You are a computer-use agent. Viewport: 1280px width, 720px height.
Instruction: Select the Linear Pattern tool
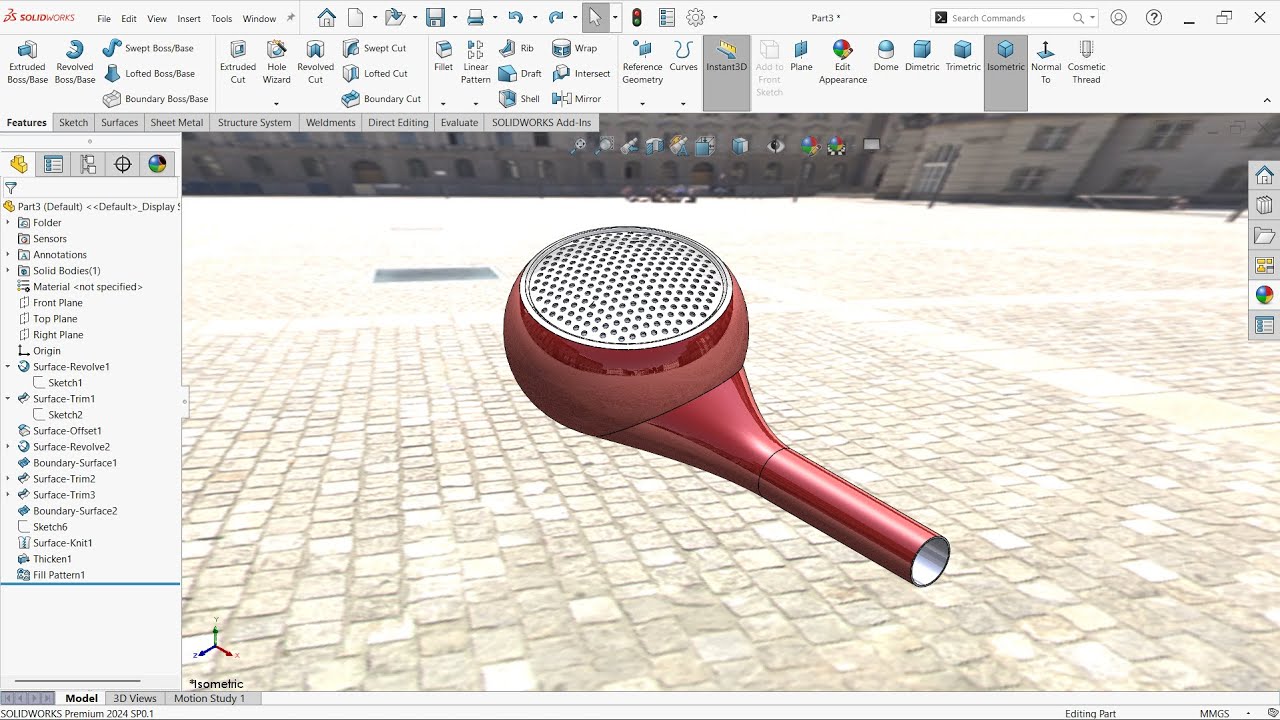point(475,62)
